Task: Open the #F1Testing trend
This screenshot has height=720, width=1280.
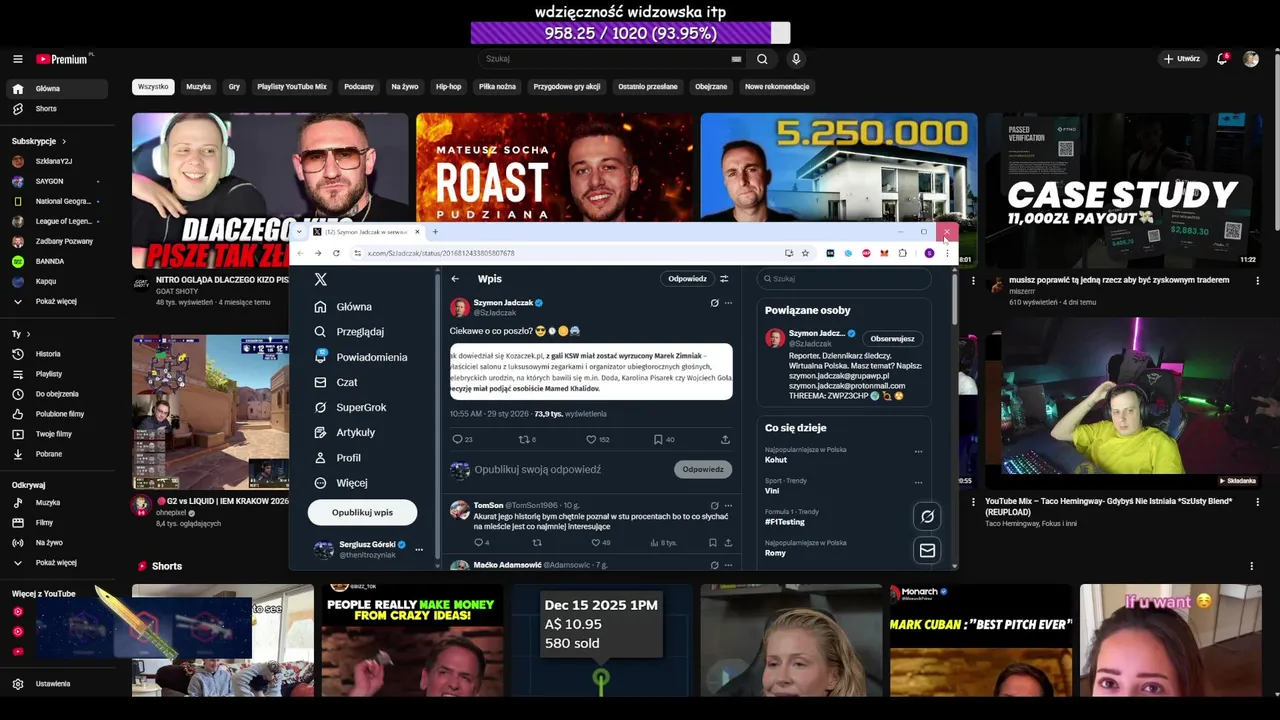Action: [x=785, y=522]
